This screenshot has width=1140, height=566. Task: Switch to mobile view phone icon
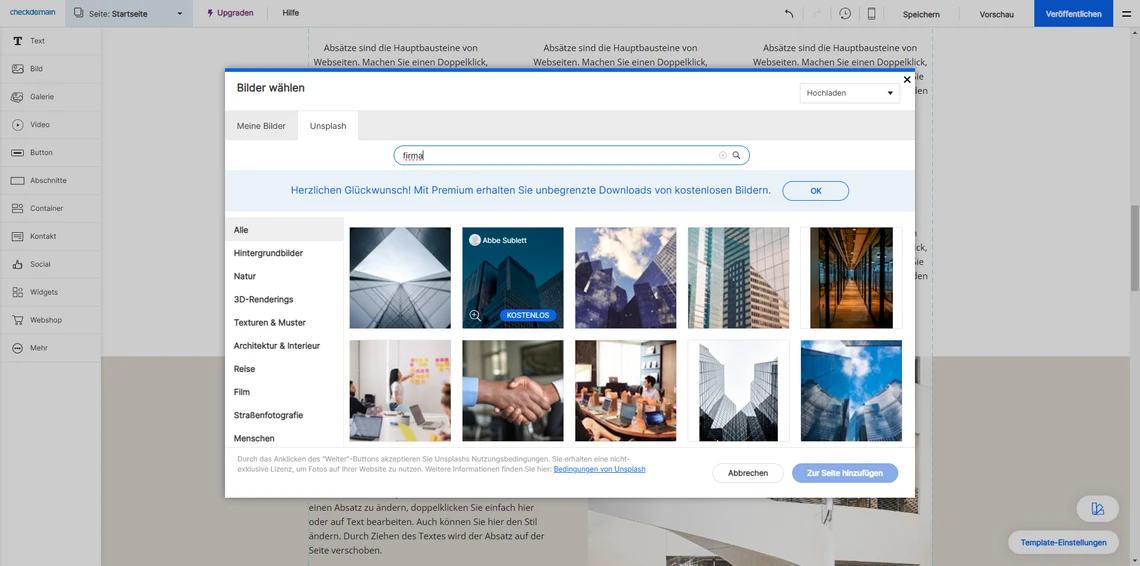pyautogui.click(x=872, y=14)
